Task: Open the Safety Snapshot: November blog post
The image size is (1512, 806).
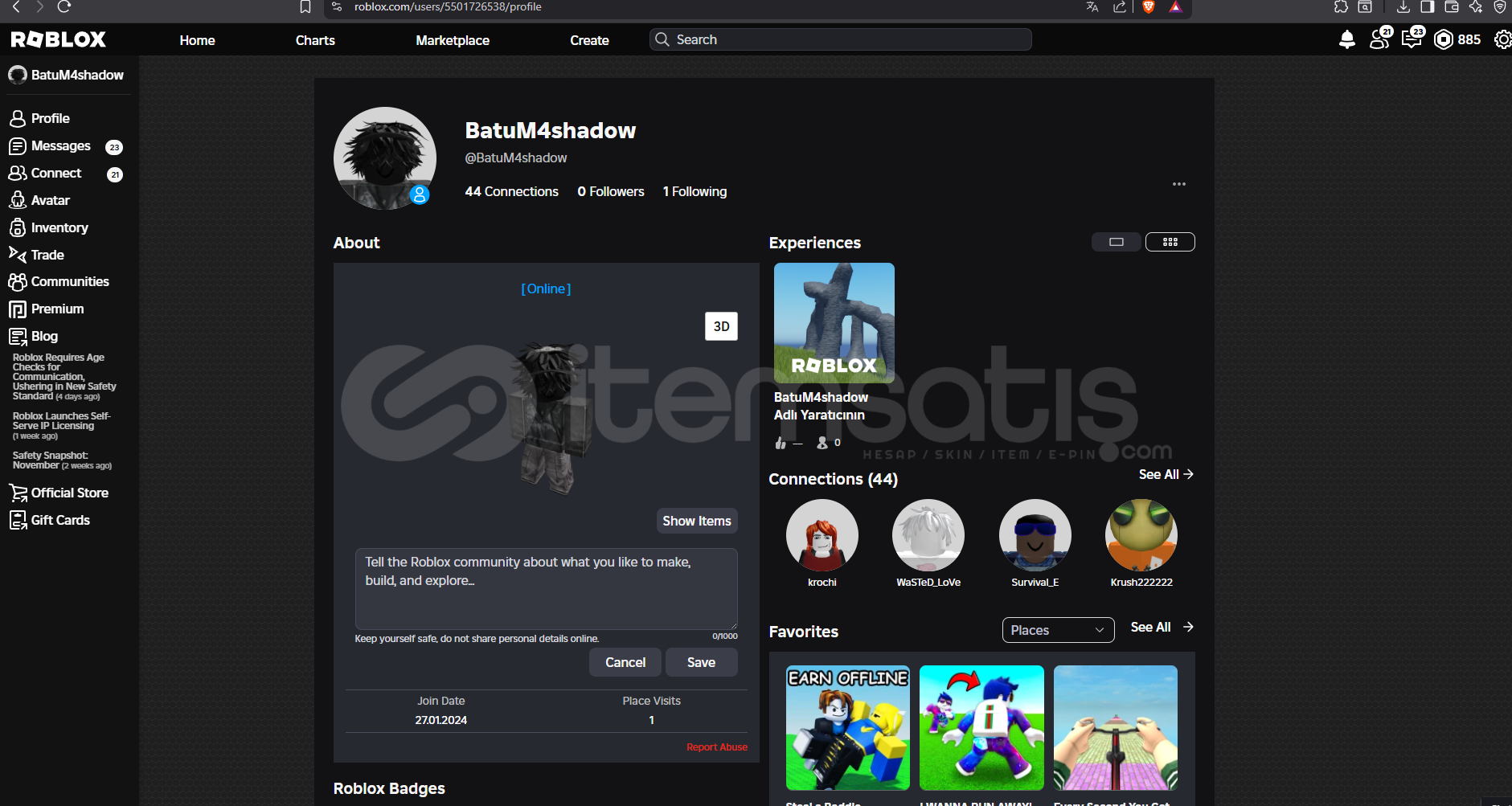Action: click(x=62, y=460)
